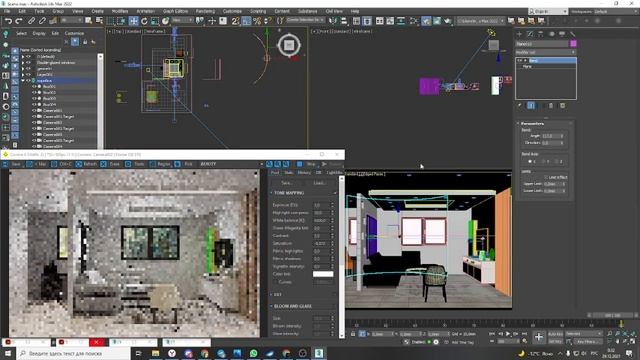Open the Create command panel tab
Viewport: 640px width, 360px height.
(x=519, y=34)
